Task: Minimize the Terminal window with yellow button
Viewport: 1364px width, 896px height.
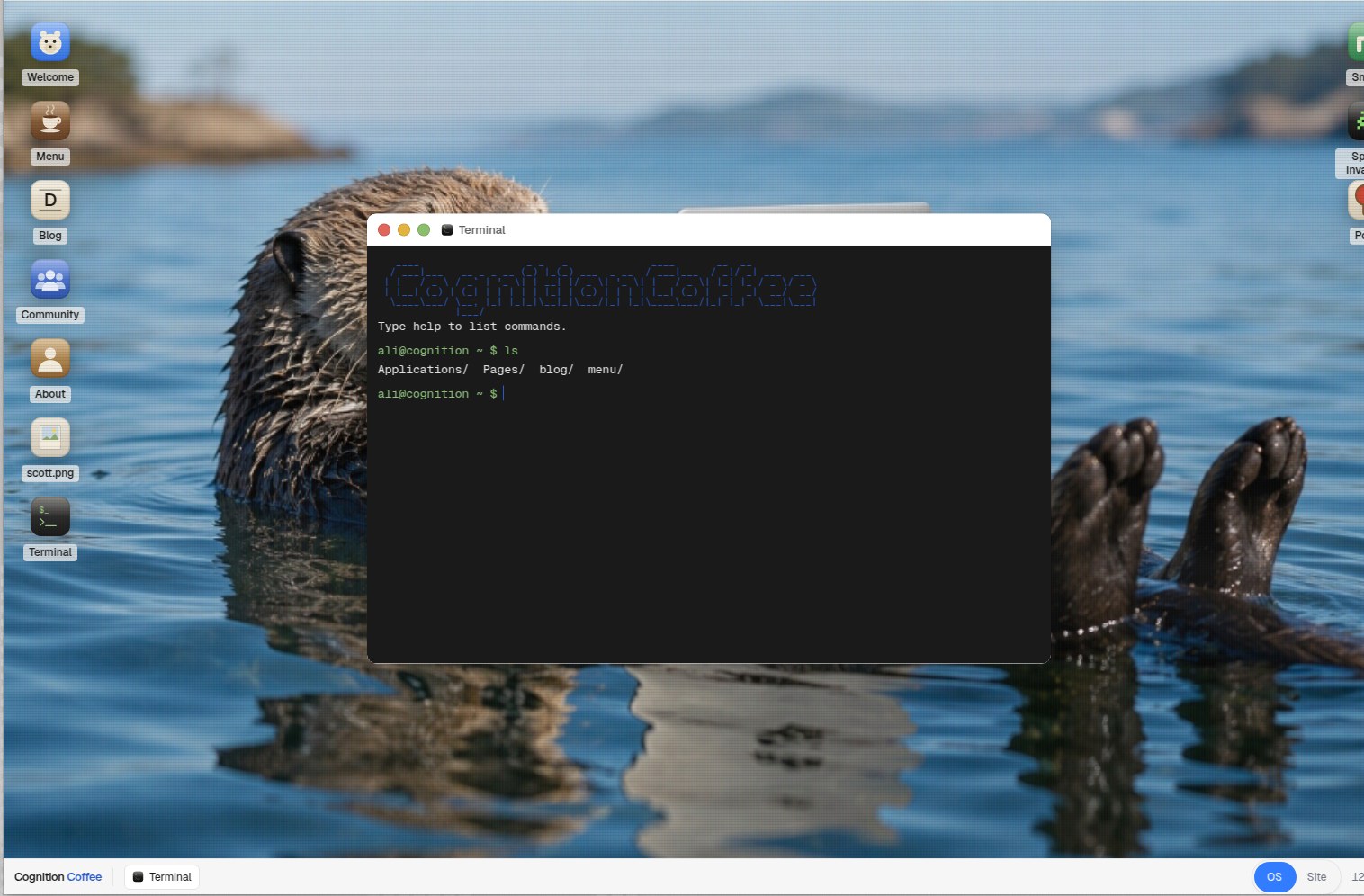Action: [404, 230]
